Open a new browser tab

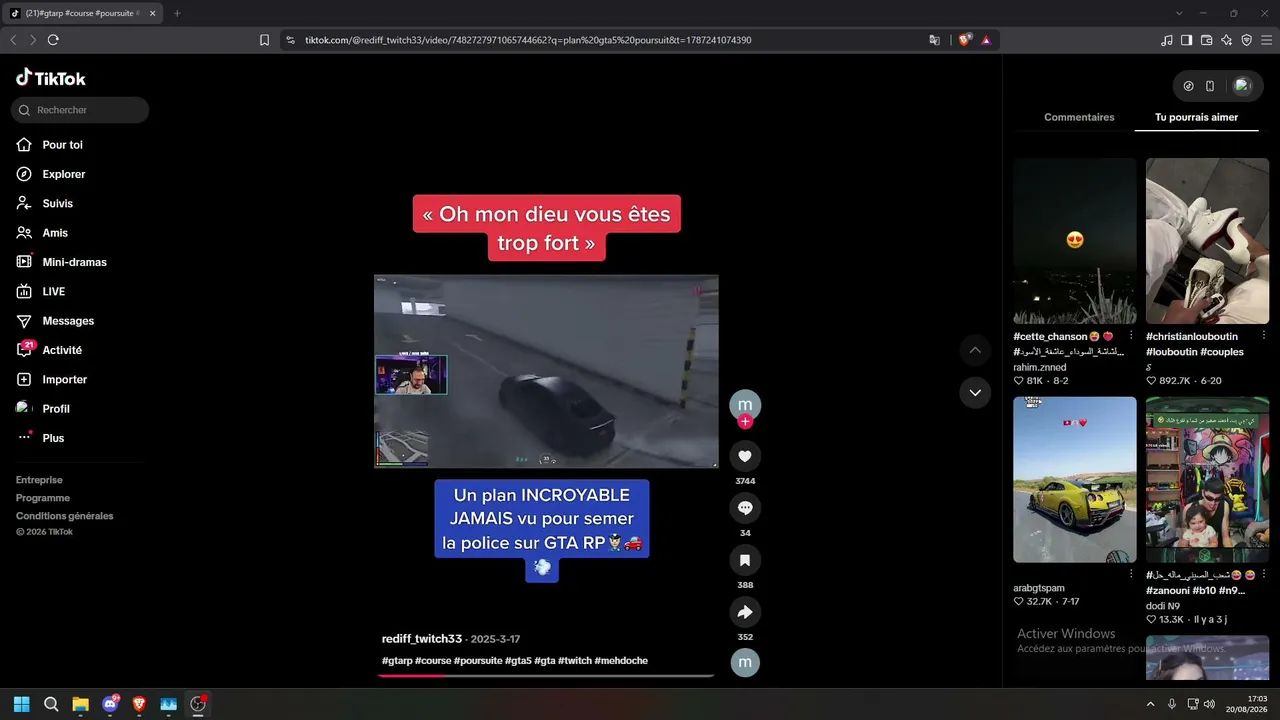click(177, 13)
